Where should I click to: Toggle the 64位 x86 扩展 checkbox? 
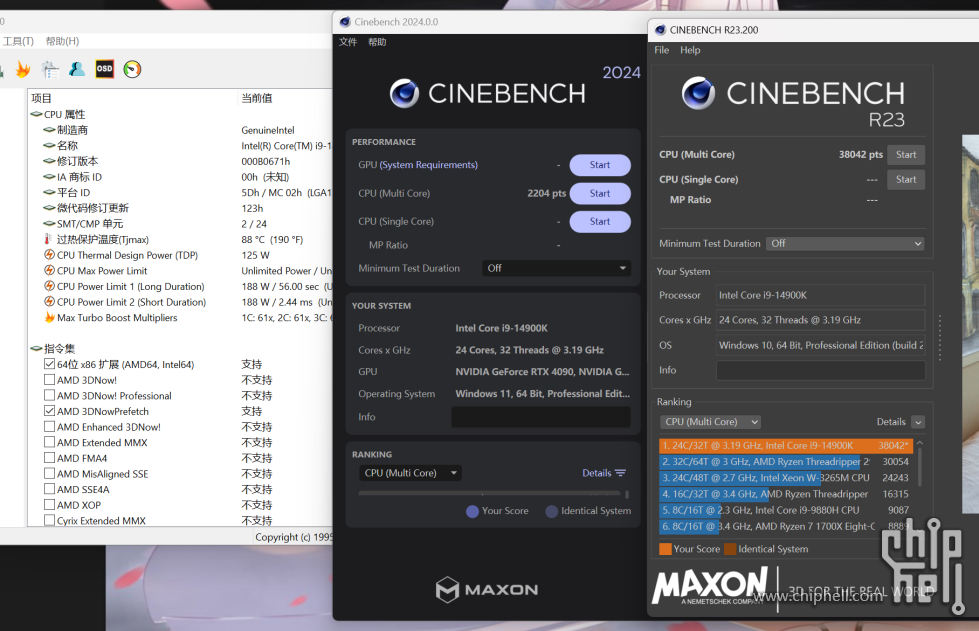[49, 364]
